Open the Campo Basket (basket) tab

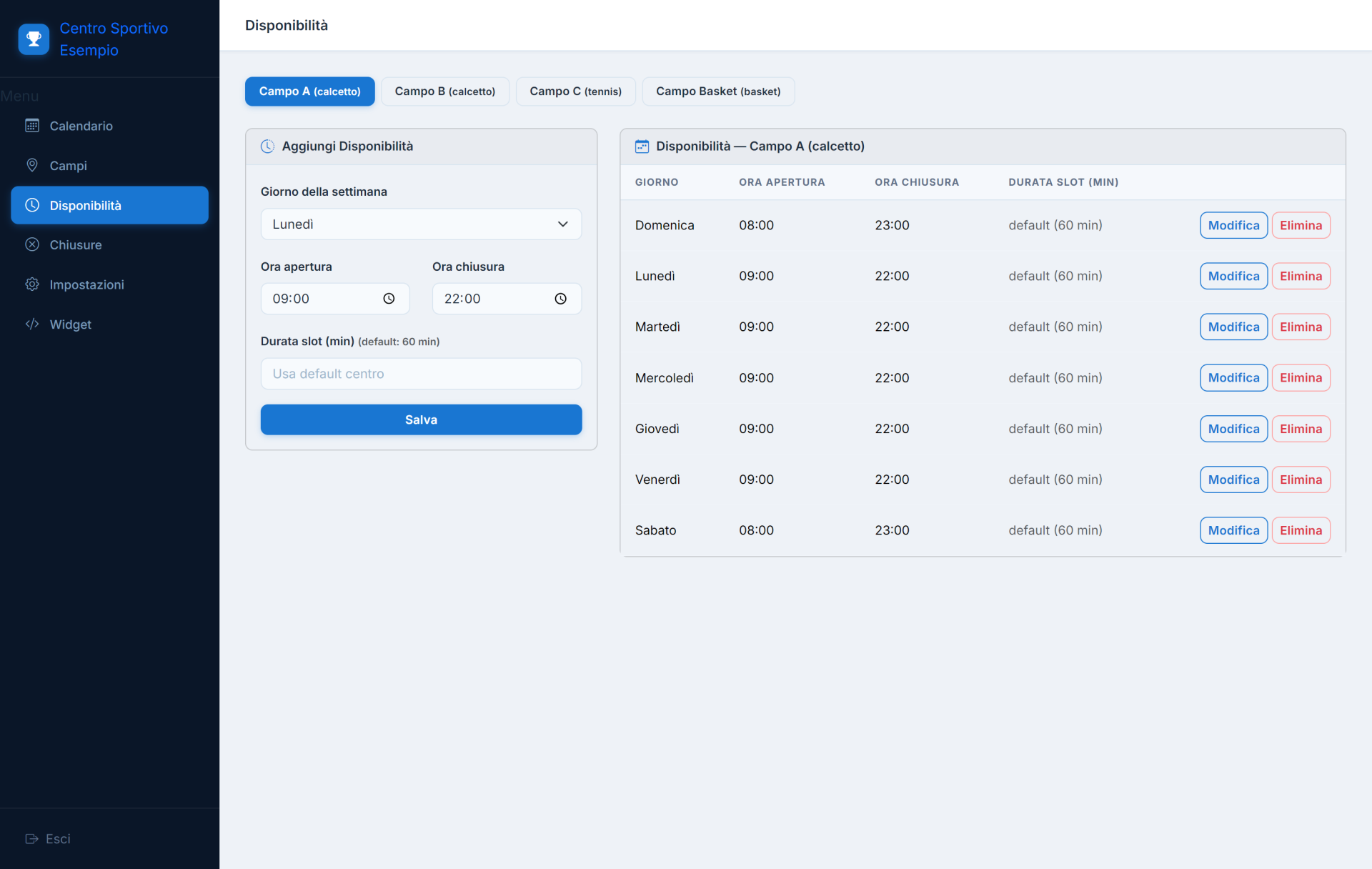click(x=718, y=91)
